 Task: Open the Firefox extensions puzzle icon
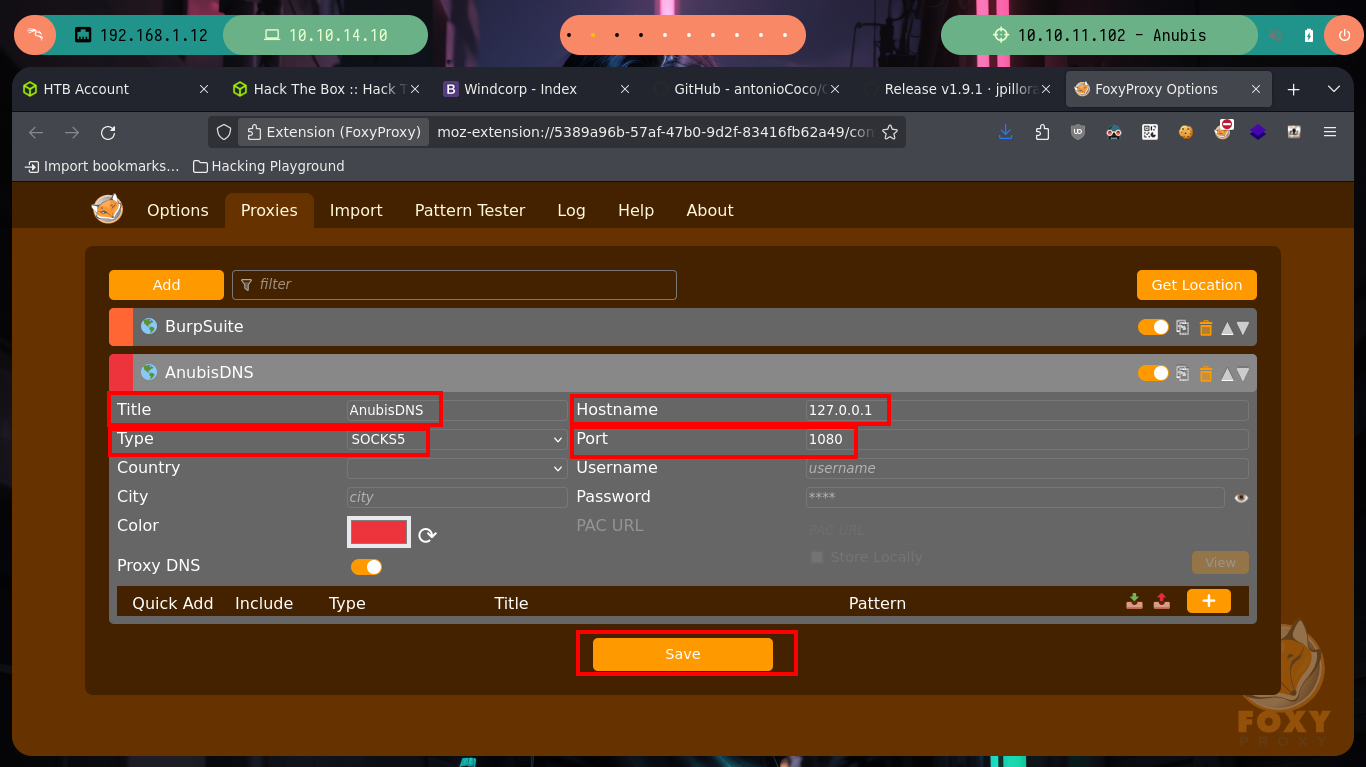[x=1042, y=132]
